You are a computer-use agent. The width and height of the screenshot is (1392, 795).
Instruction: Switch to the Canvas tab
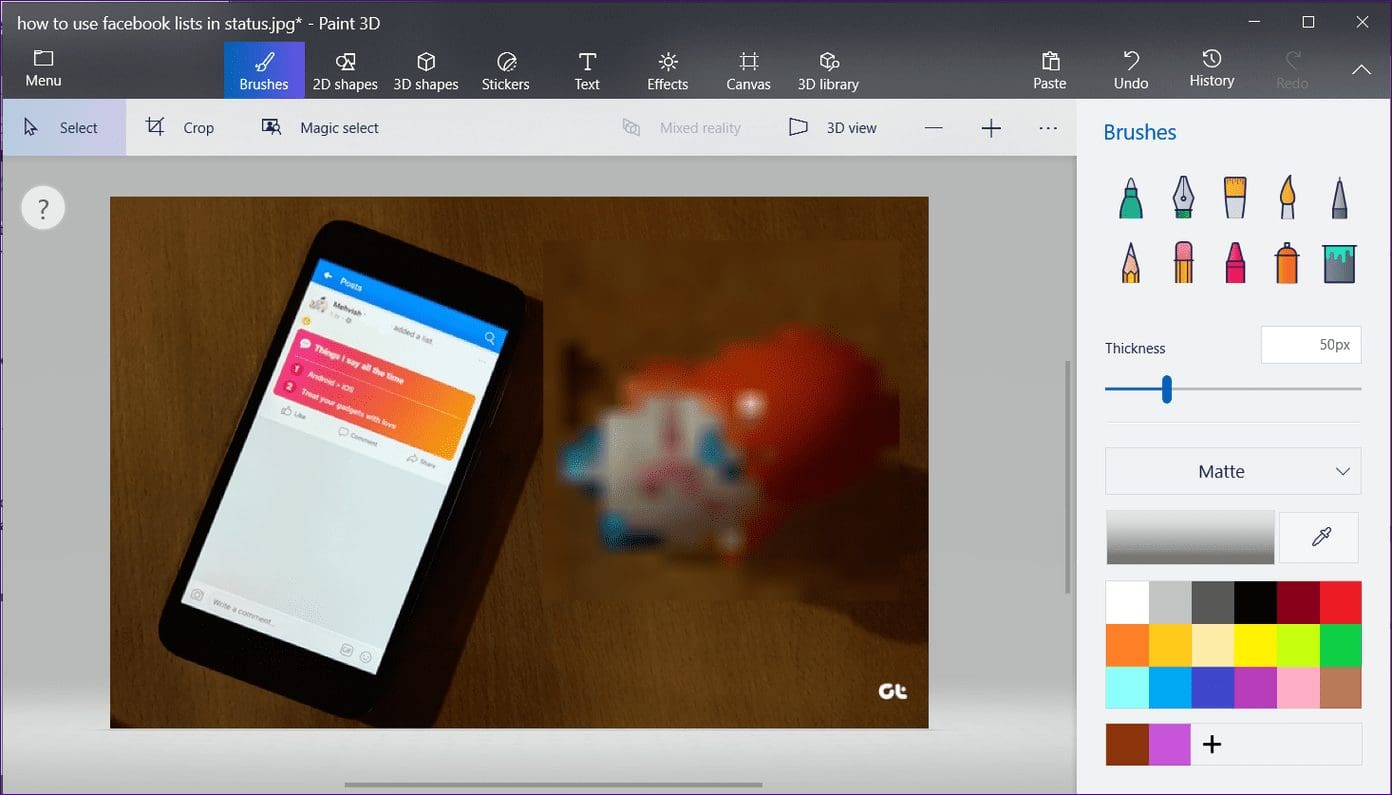click(x=749, y=70)
